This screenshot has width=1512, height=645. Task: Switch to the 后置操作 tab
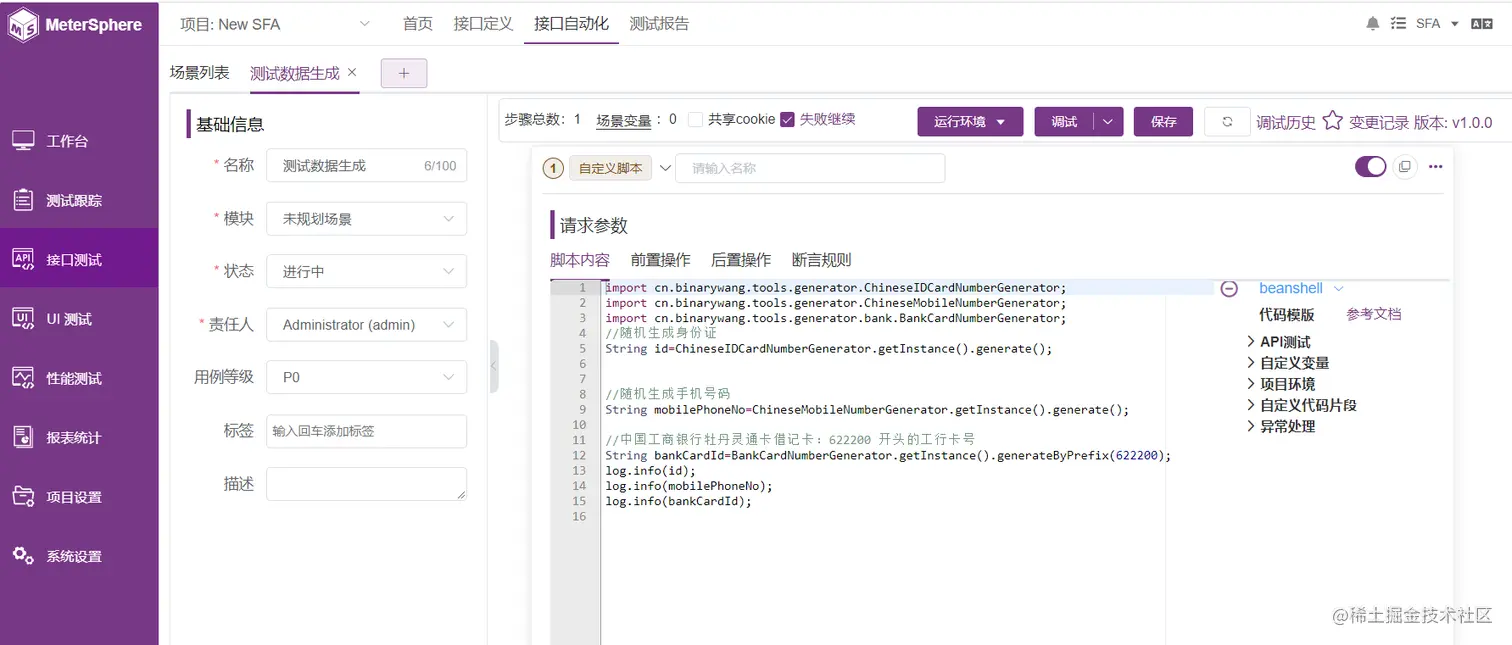pos(741,260)
